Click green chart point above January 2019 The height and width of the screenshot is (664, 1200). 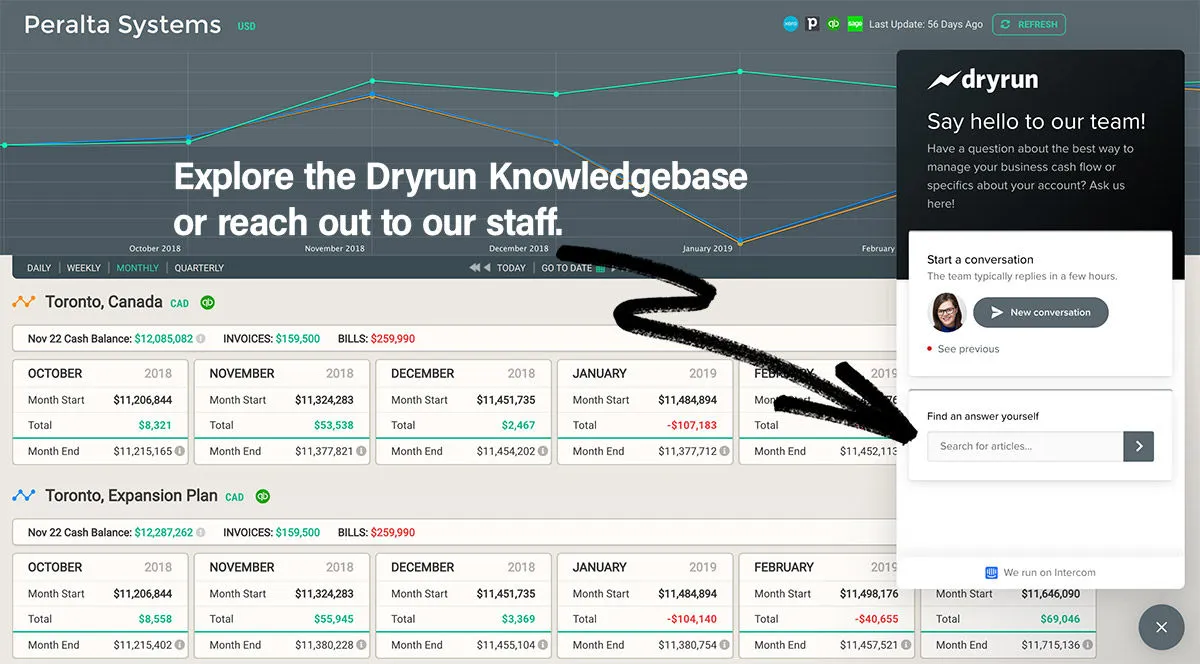pyautogui.click(x=739, y=71)
